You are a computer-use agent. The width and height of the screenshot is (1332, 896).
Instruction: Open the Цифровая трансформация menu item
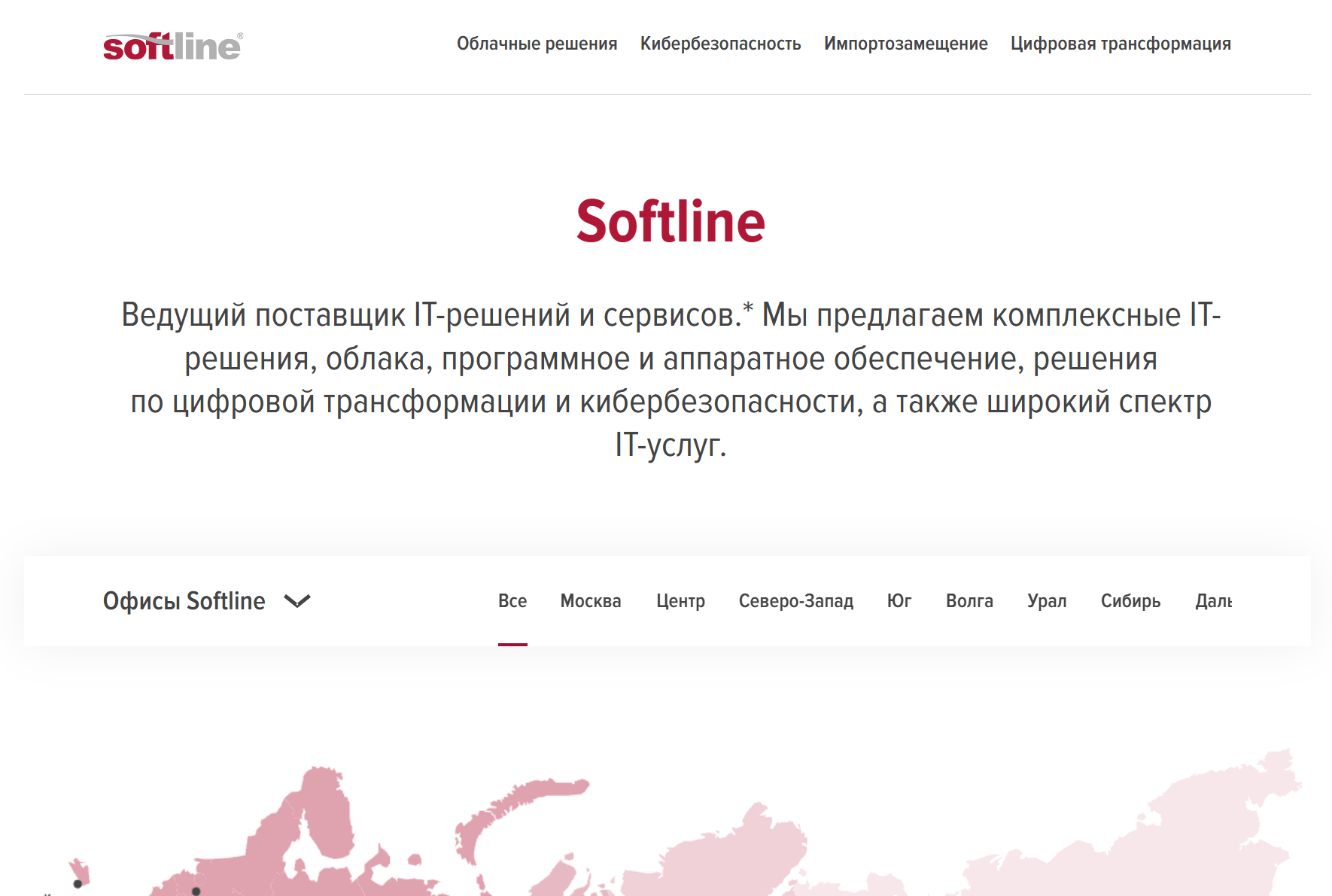pos(1120,44)
